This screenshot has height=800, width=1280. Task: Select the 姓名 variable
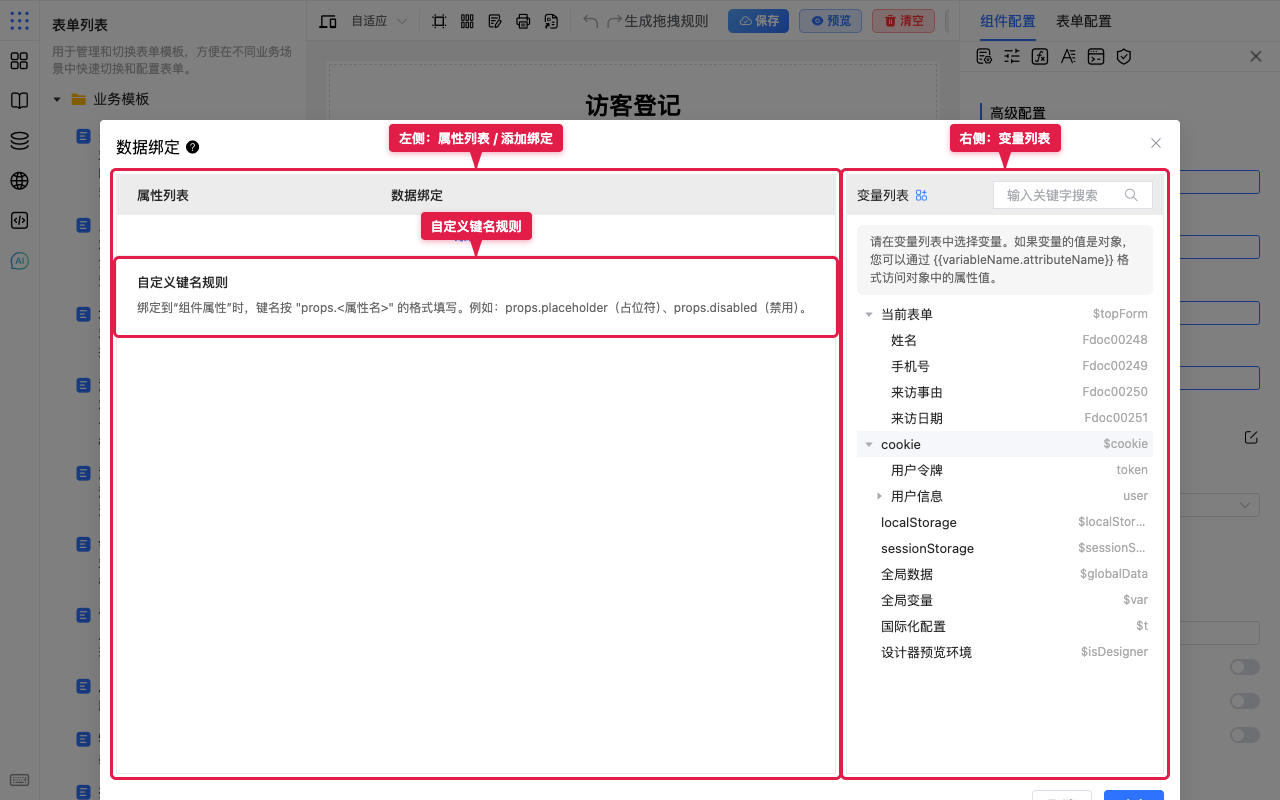tap(1005, 340)
